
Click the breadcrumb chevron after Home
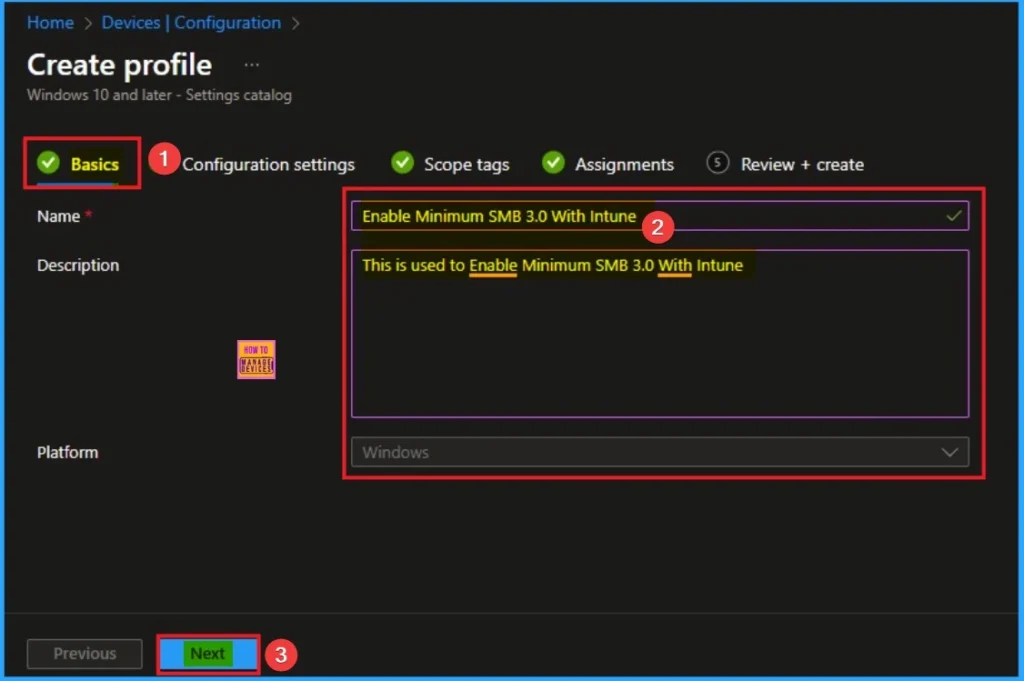[88, 22]
